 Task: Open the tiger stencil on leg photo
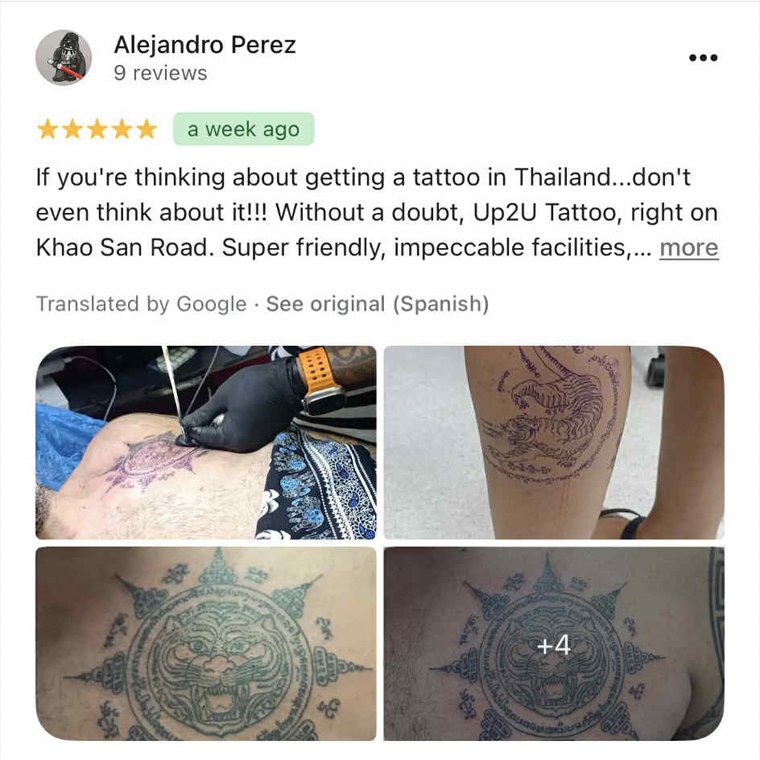click(554, 442)
